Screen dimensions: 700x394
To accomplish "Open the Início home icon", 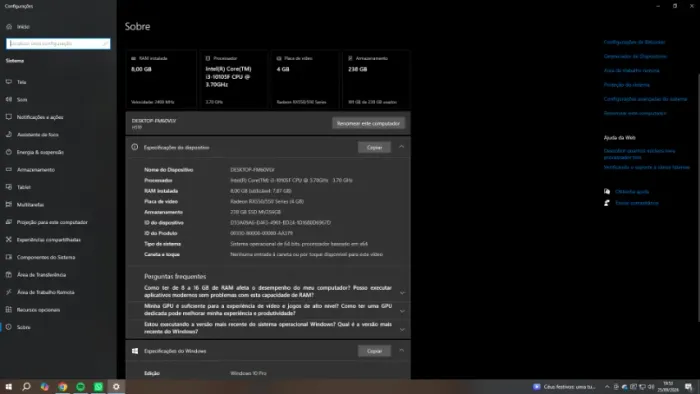I will click(x=9, y=27).
